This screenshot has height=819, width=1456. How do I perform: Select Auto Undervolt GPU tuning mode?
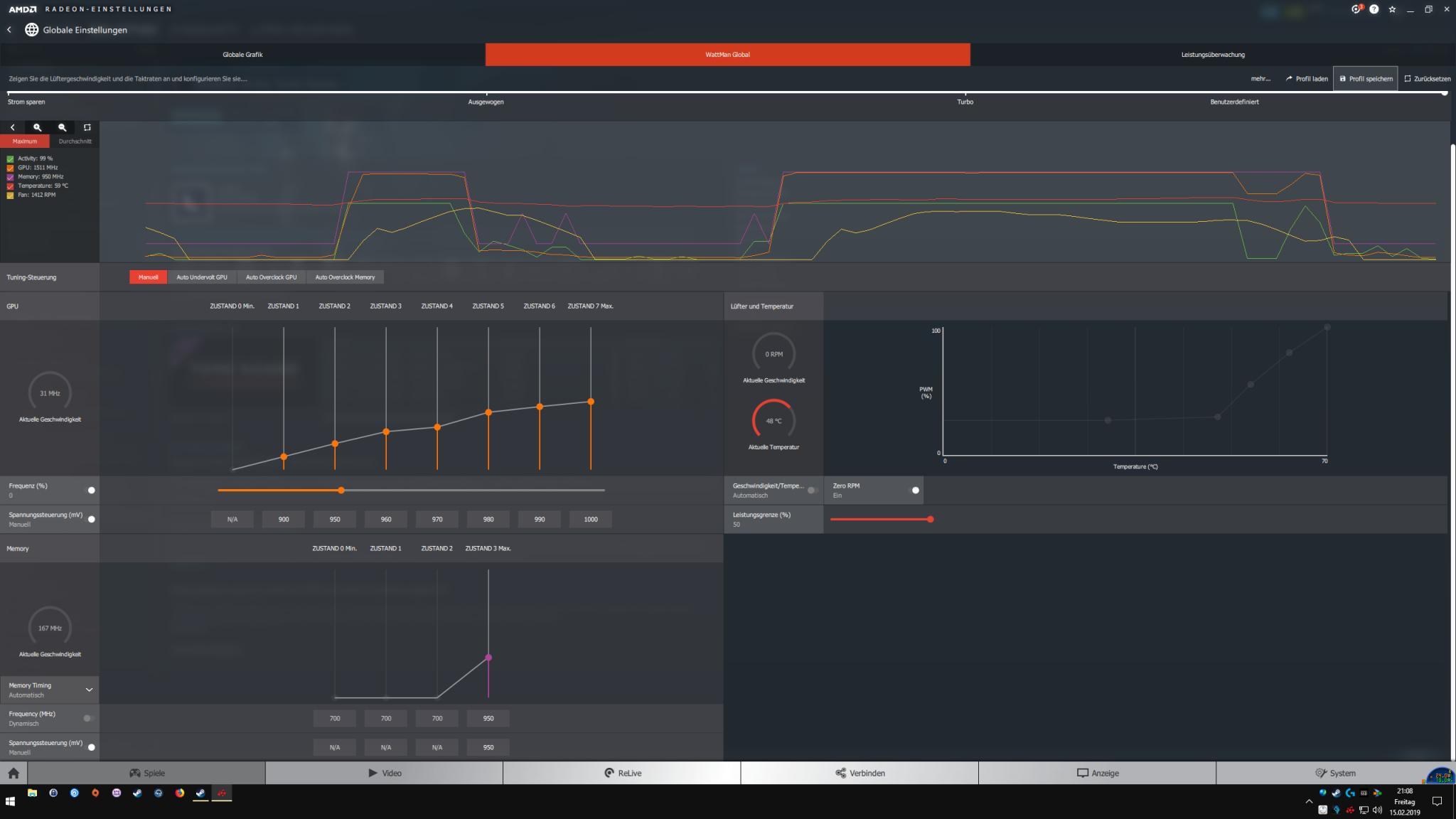coord(202,277)
